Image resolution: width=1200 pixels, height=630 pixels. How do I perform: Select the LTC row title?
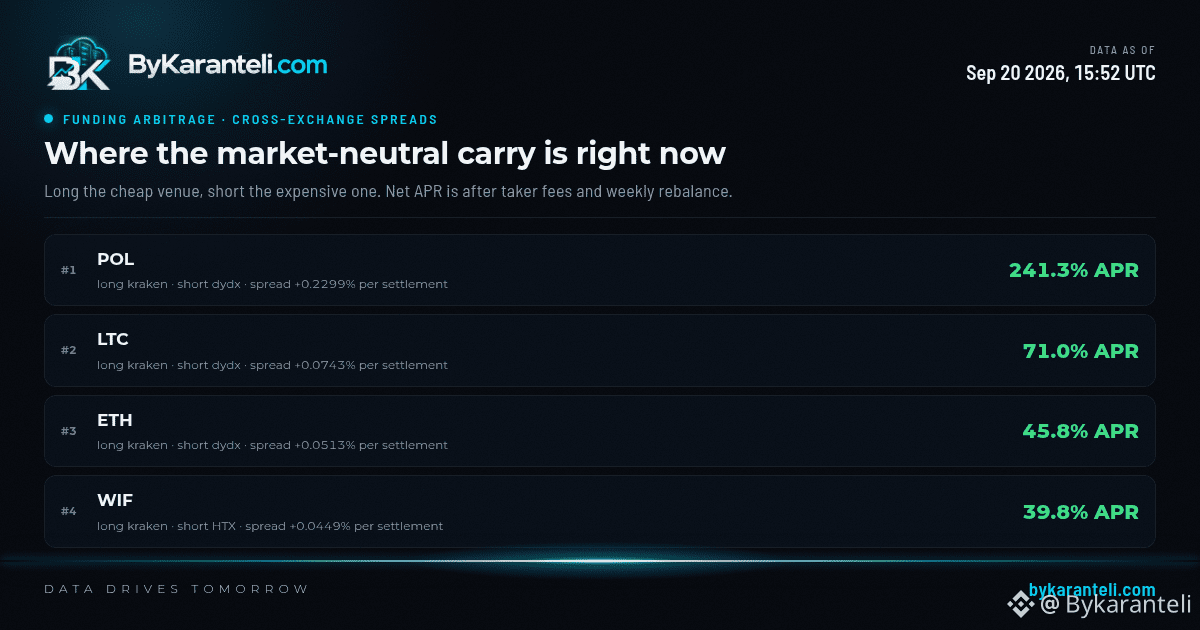tap(113, 340)
